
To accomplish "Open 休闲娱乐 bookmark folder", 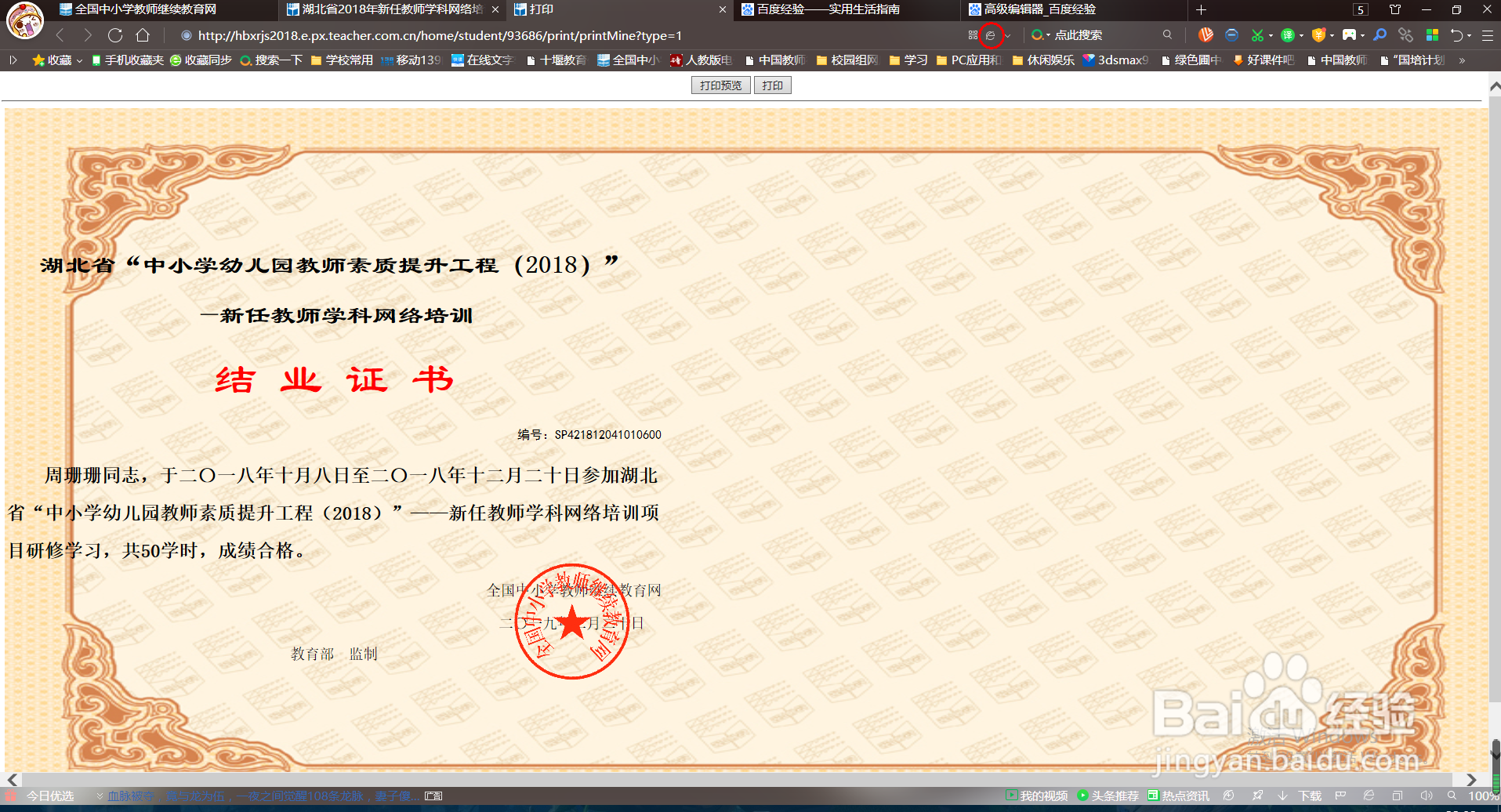I will tap(1043, 60).
